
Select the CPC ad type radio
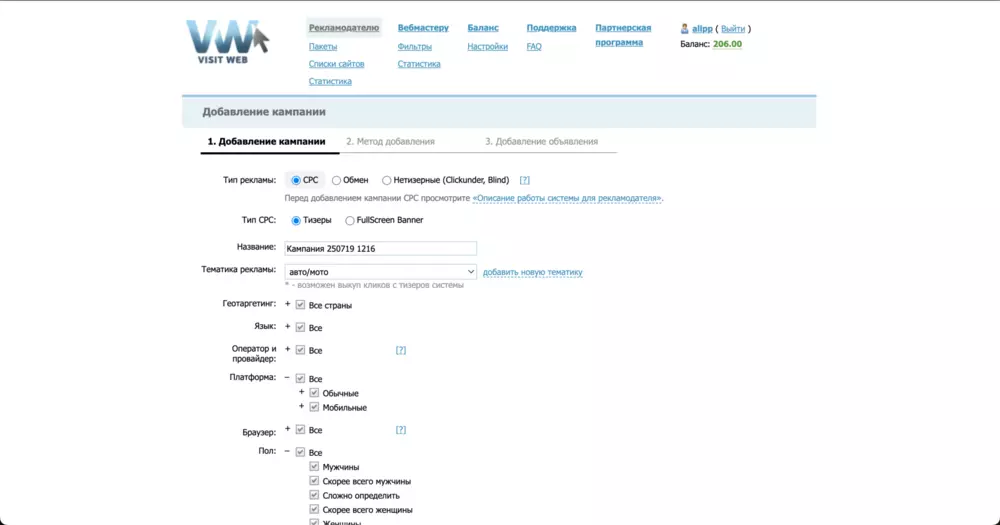click(296, 181)
